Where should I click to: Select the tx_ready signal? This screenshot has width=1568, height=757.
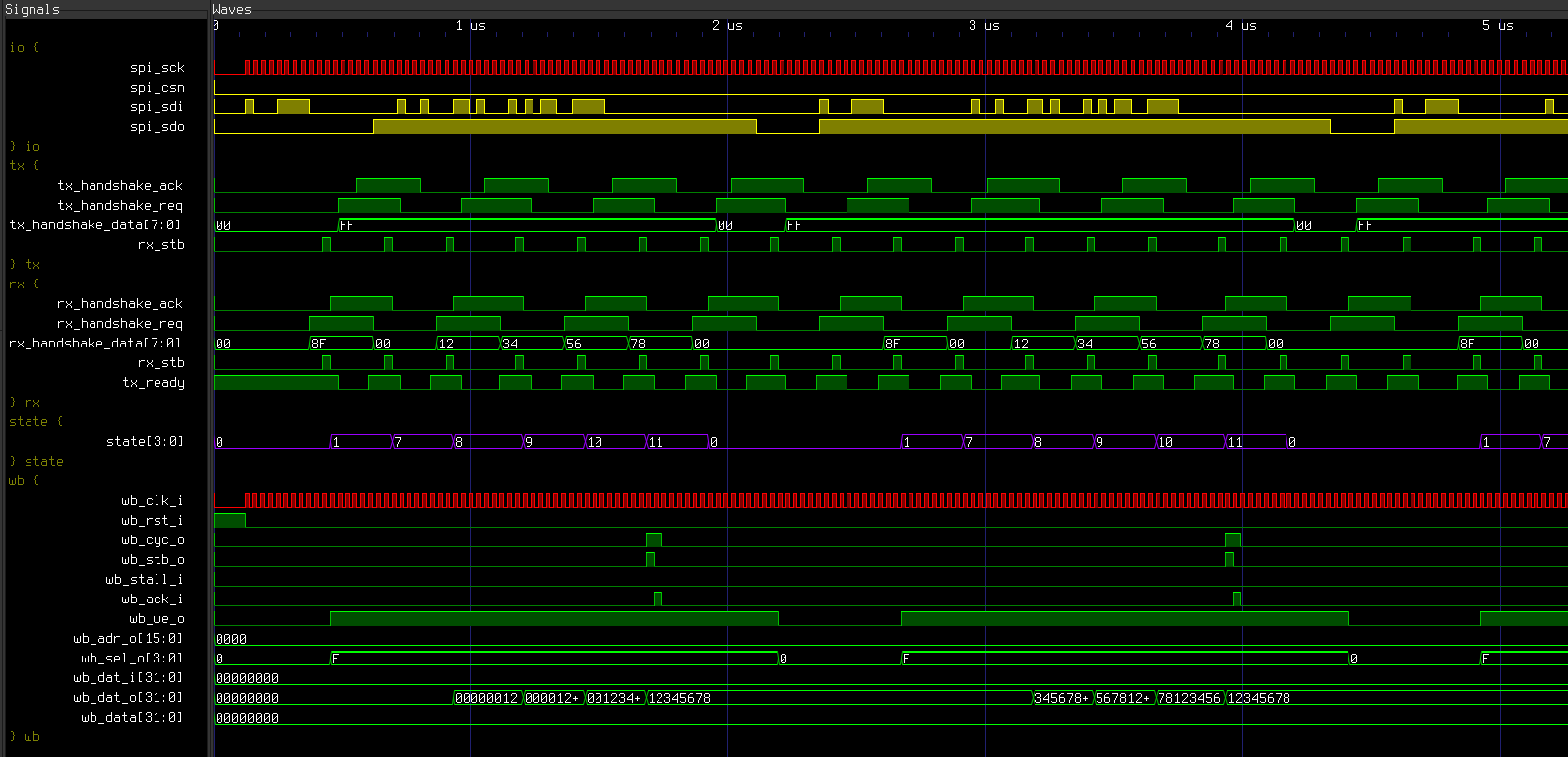(154, 382)
